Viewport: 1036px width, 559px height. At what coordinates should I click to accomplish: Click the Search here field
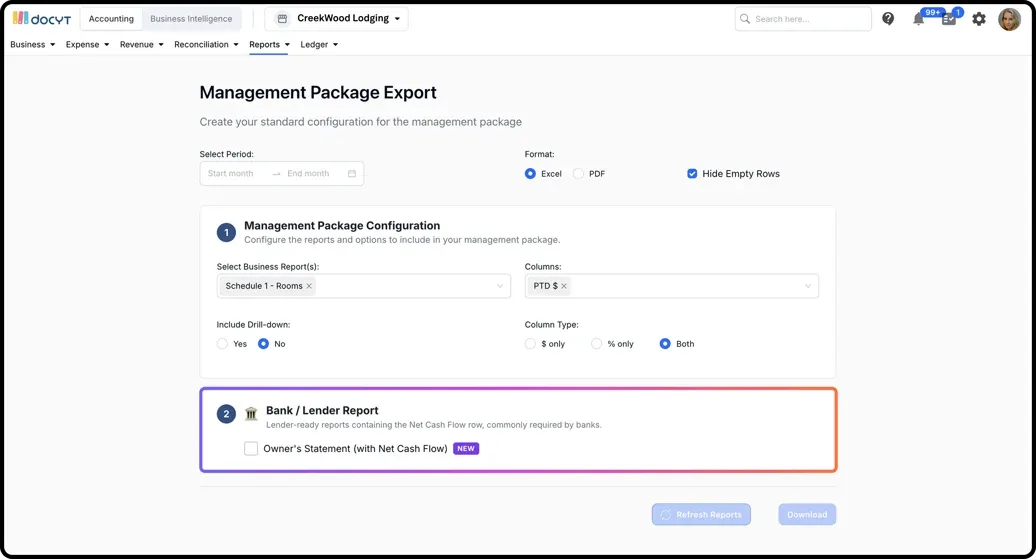(803, 19)
